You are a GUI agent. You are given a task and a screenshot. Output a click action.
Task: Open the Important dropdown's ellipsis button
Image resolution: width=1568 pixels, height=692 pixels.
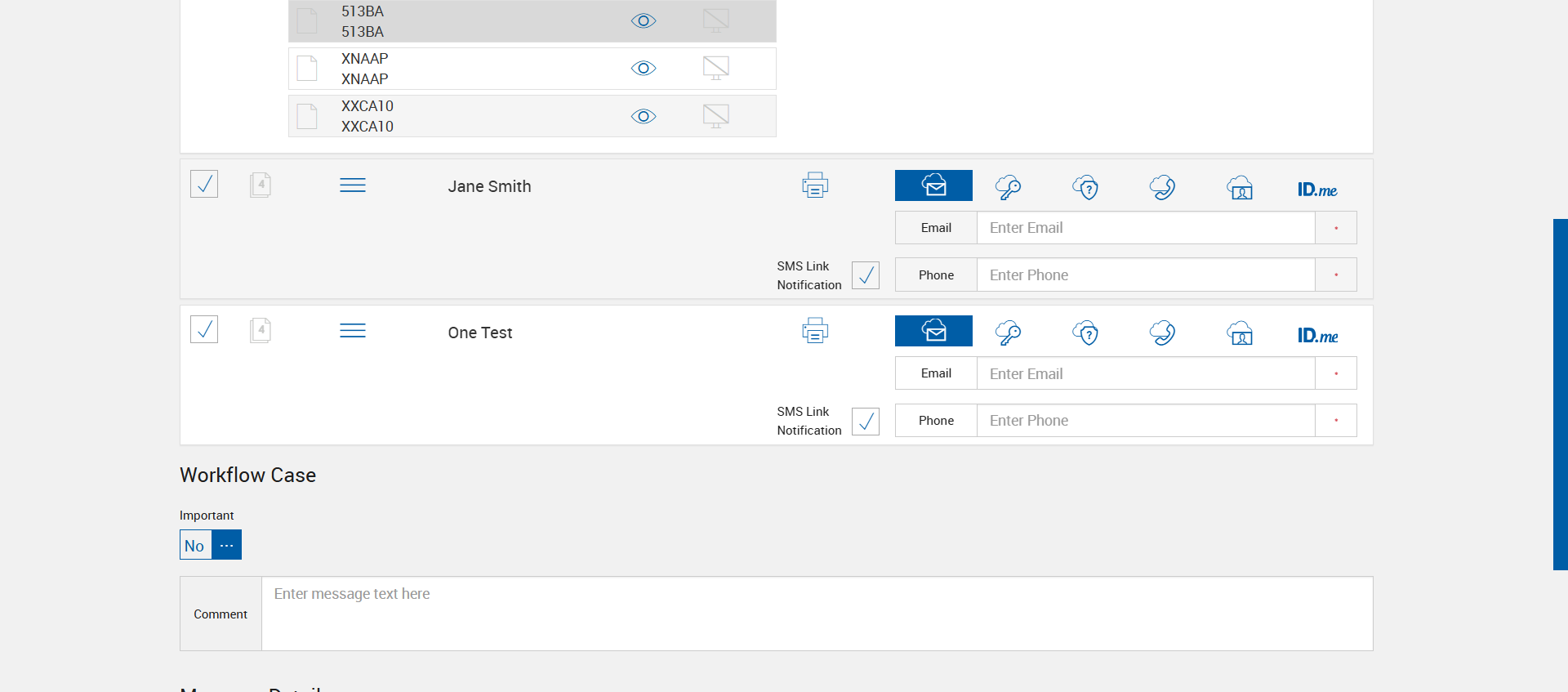227,545
